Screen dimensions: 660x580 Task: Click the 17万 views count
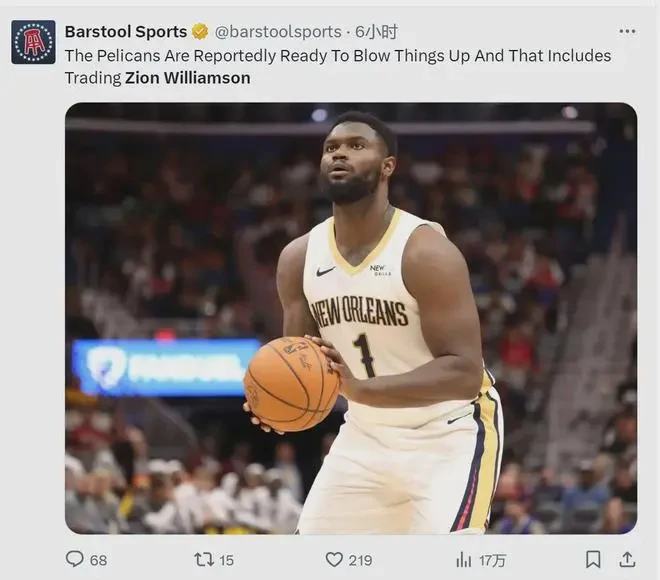(492, 560)
